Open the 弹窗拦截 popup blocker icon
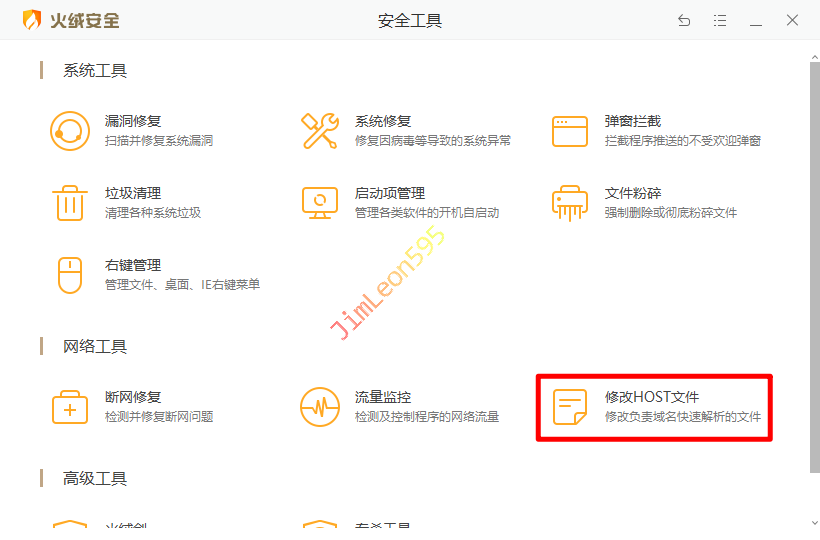Screen dimensions: 820x540 click(x=570, y=131)
